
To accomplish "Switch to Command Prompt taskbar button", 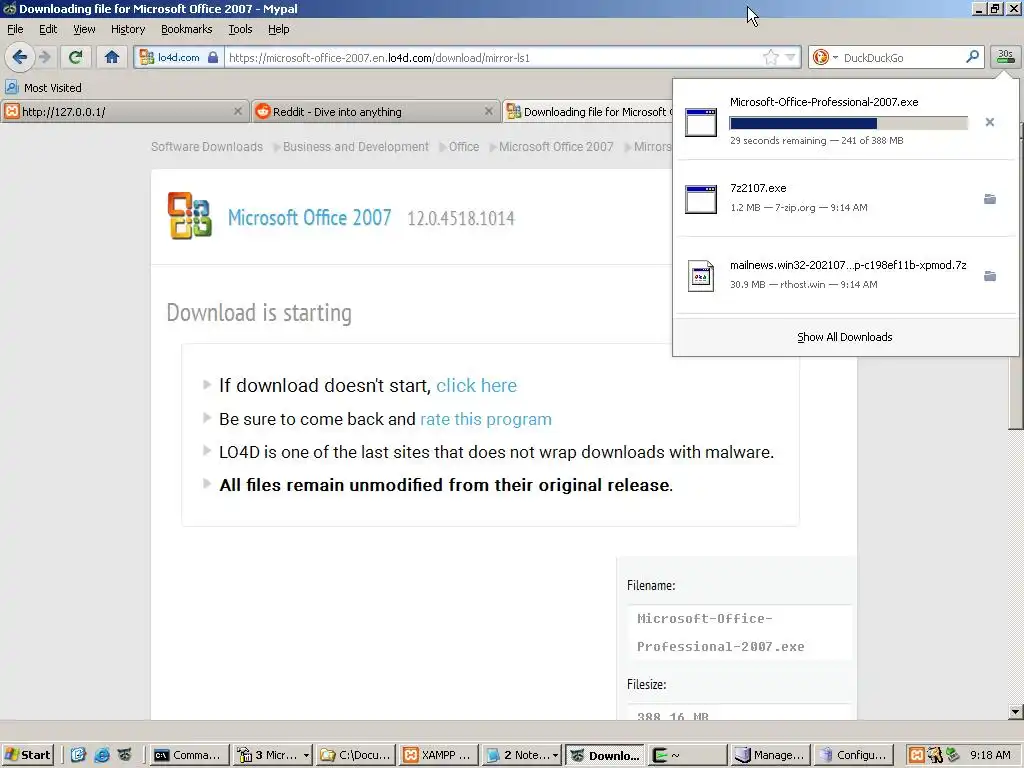I will [x=189, y=755].
